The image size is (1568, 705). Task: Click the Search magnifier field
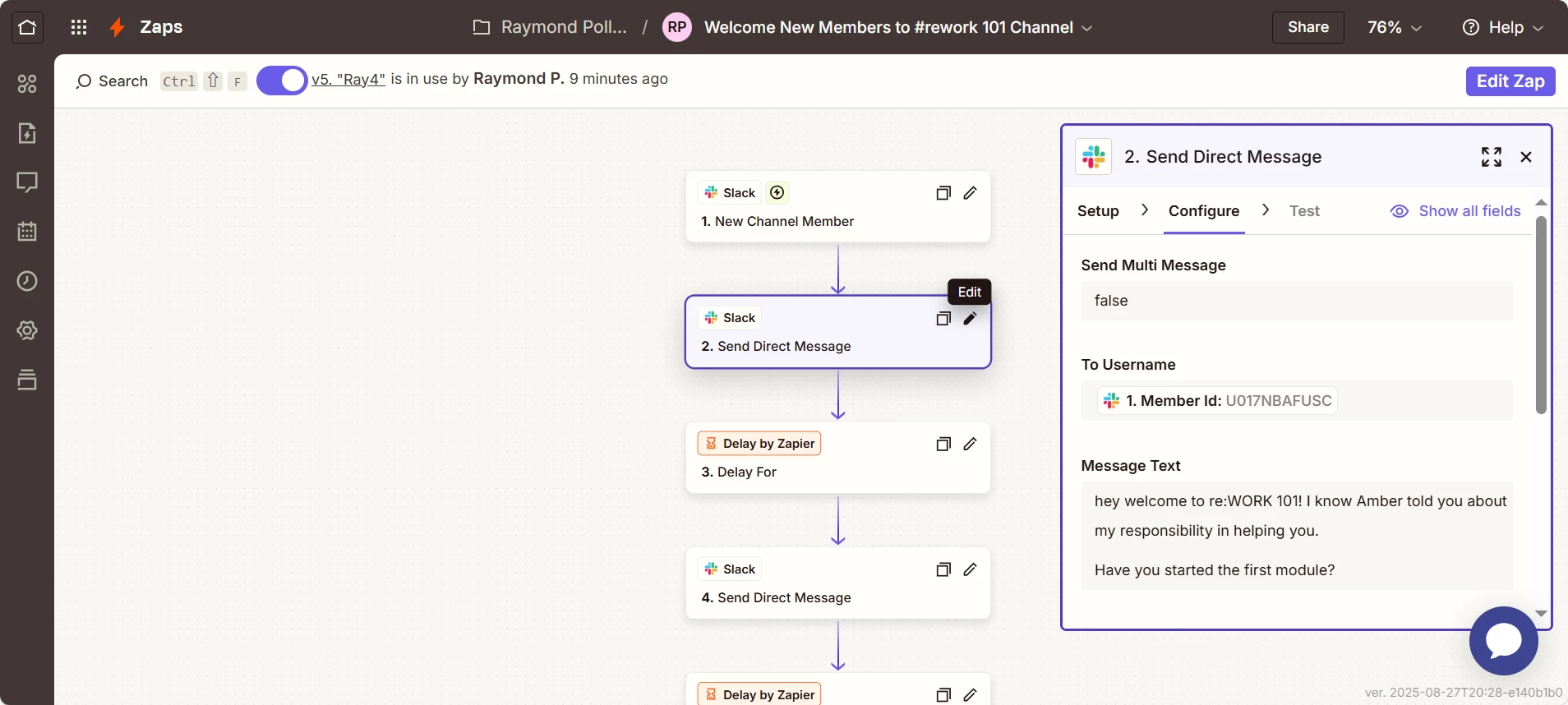pos(112,81)
